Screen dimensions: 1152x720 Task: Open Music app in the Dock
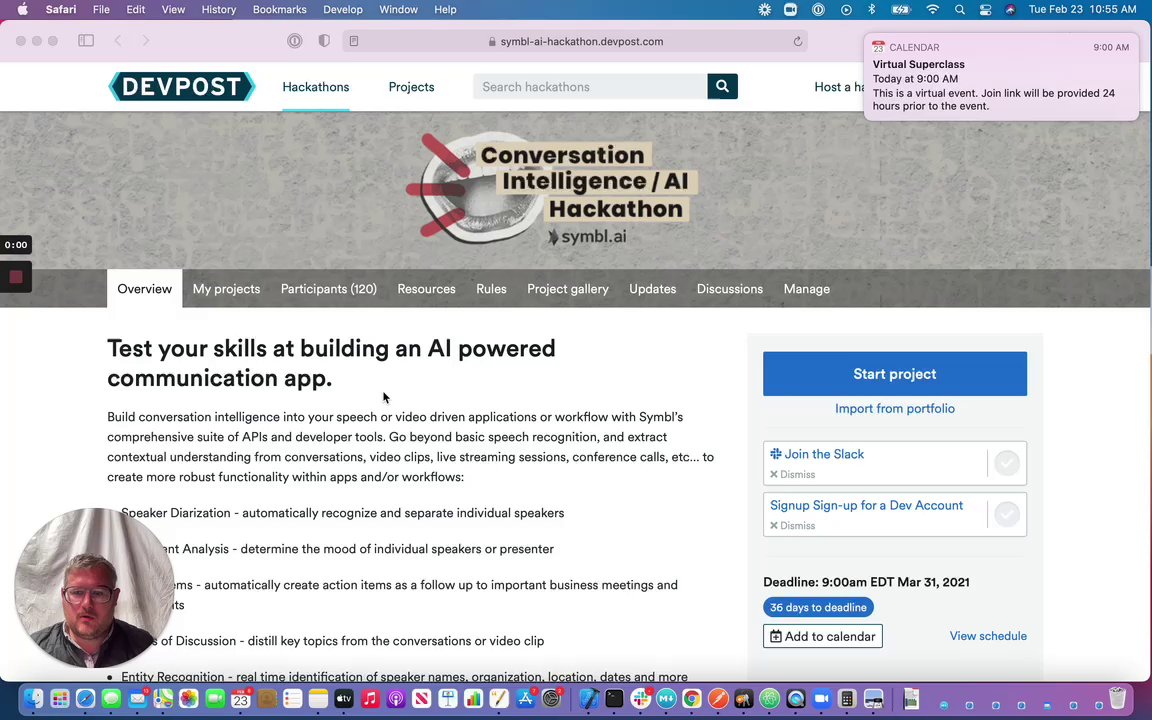pyautogui.click(x=370, y=699)
